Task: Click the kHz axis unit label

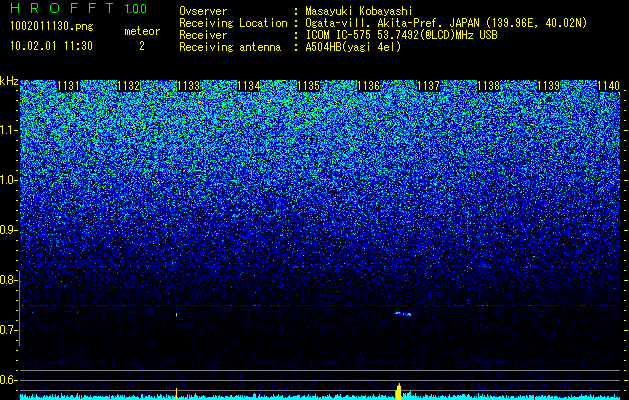Action: click(9, 81)
